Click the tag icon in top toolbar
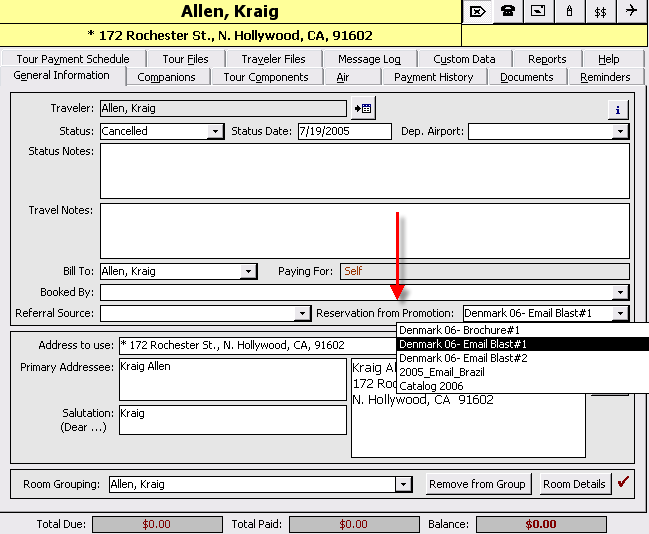 (478, 11)
